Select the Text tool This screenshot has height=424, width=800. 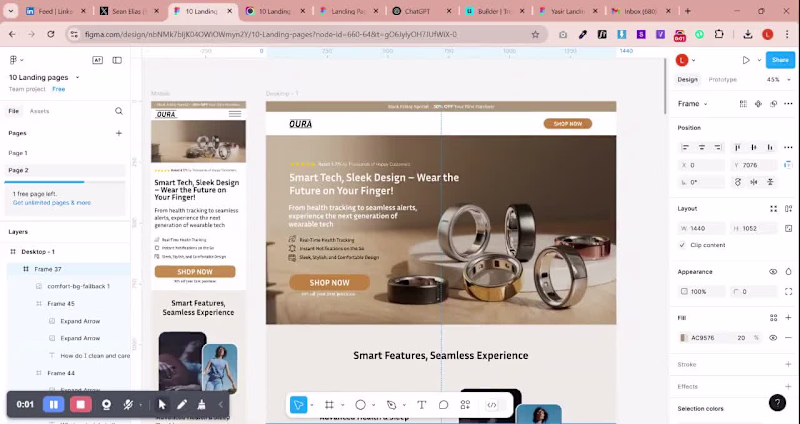coord(421,405)
